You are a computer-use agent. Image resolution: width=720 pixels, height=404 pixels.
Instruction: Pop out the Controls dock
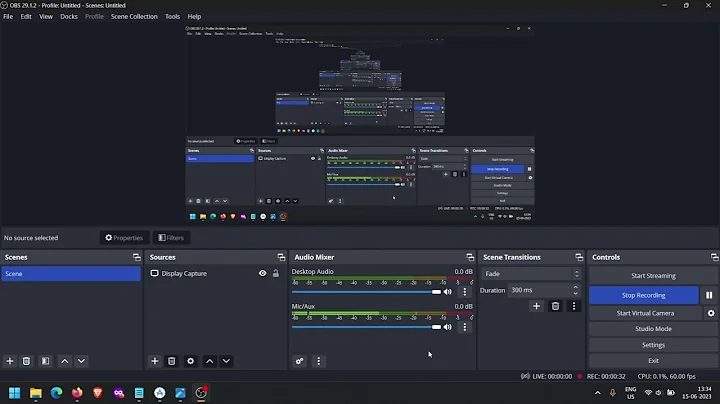(x=714, y=257)
